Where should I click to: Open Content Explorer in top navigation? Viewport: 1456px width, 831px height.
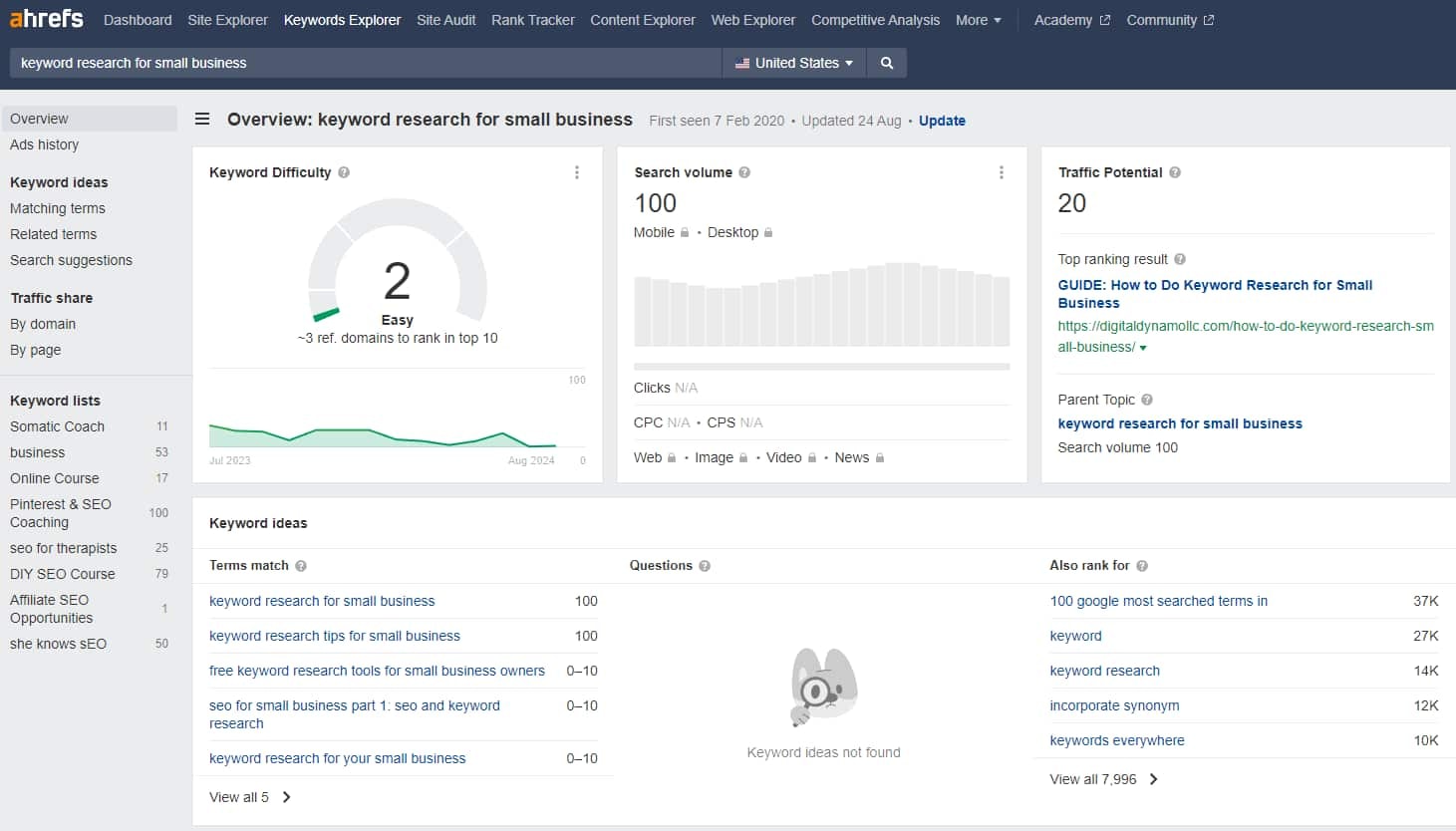(642, 20)
